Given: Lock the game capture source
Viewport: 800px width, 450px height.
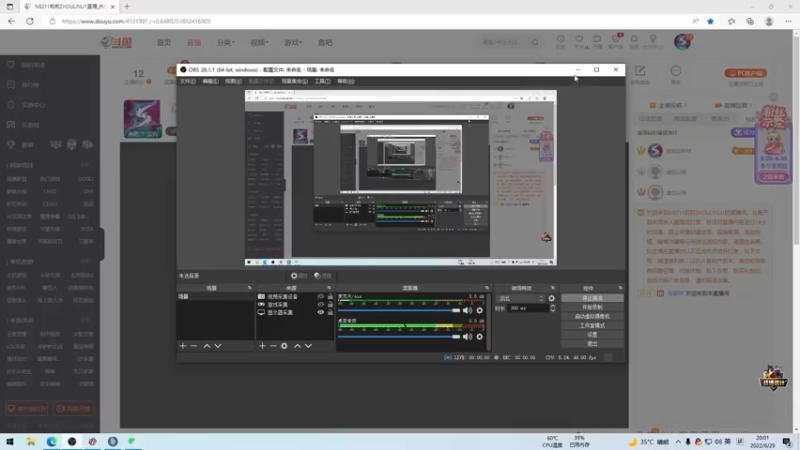Looking at the screenshot, I should (x=330, y=305).
